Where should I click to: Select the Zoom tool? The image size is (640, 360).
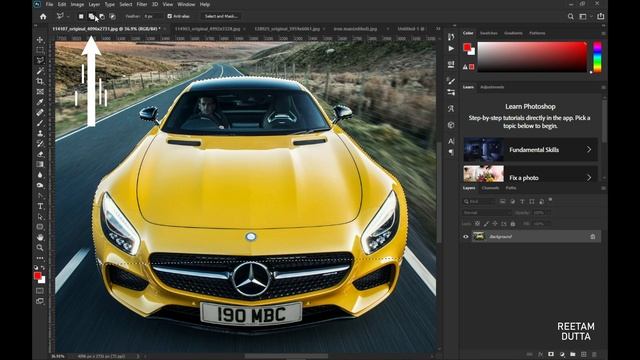(x=40, y=248)
